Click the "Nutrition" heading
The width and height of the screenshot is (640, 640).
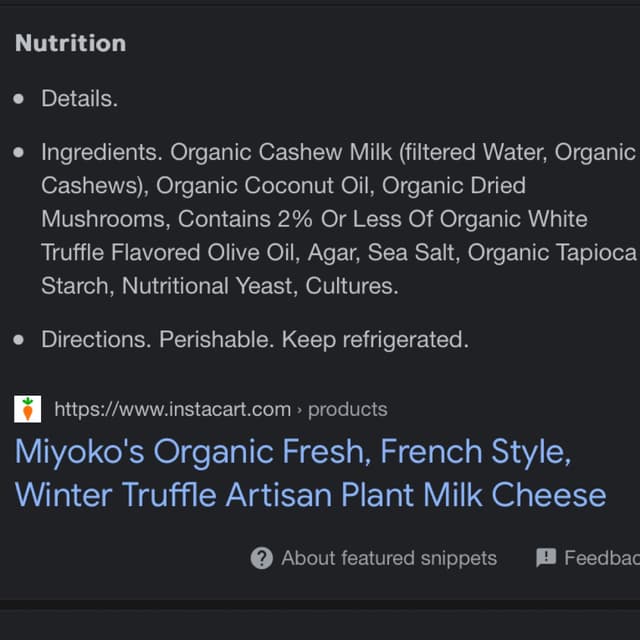click(x=70, y=43)
